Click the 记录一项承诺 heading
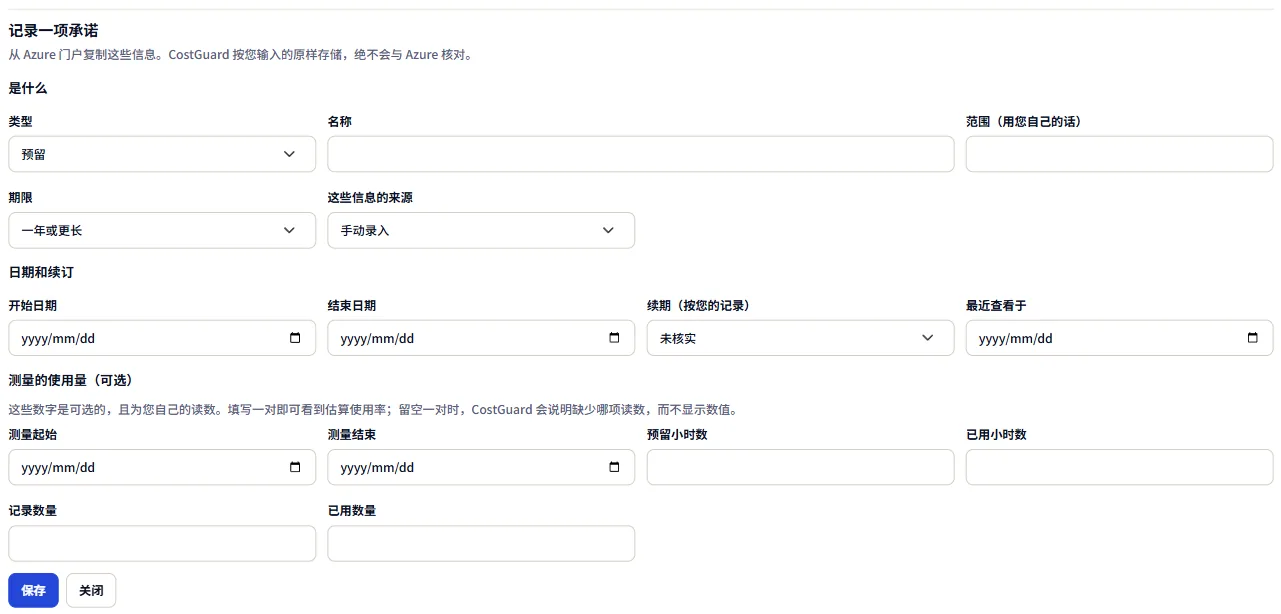1281x614 pixels. click(53, 31)
